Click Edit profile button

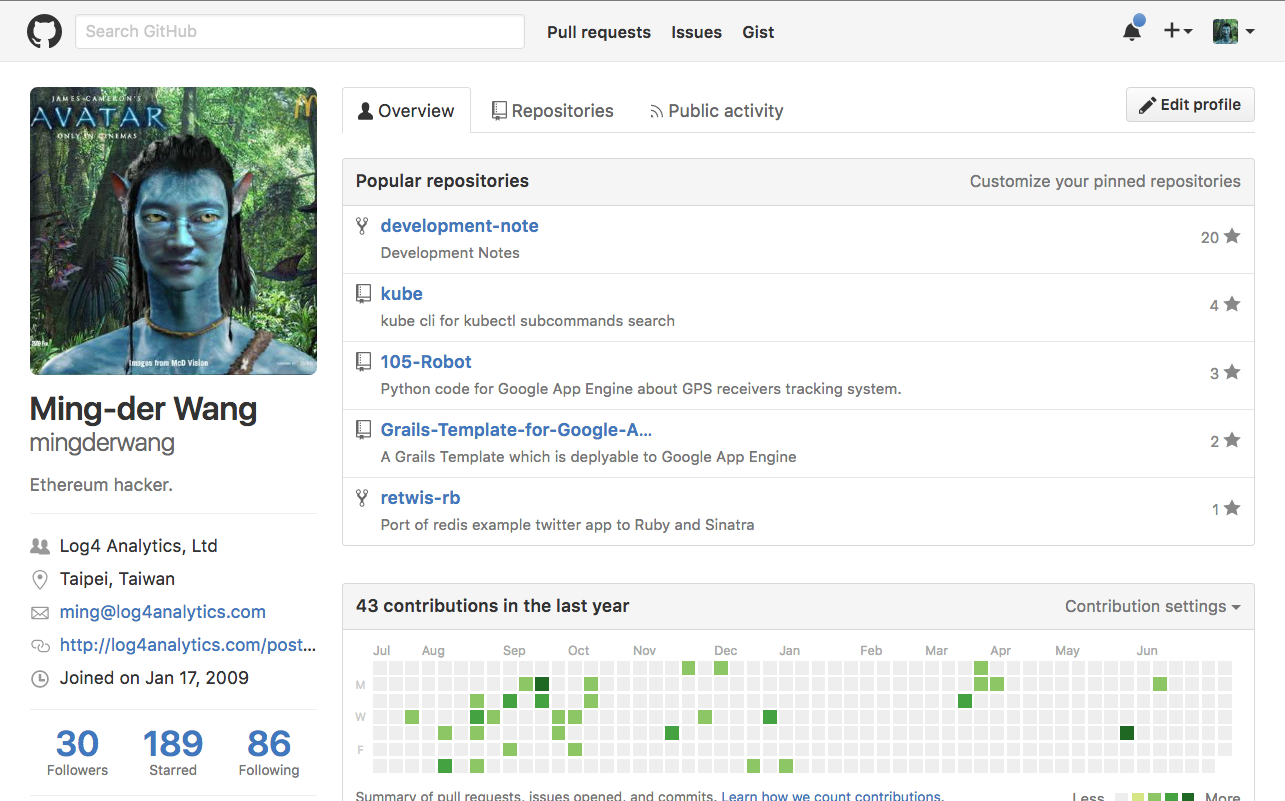1190,104
